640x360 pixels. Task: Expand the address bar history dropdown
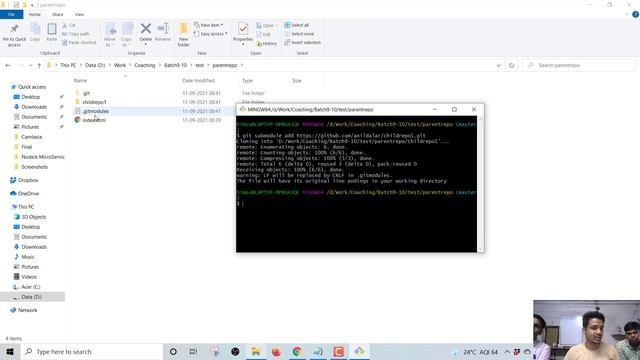(x=498, y=65)
